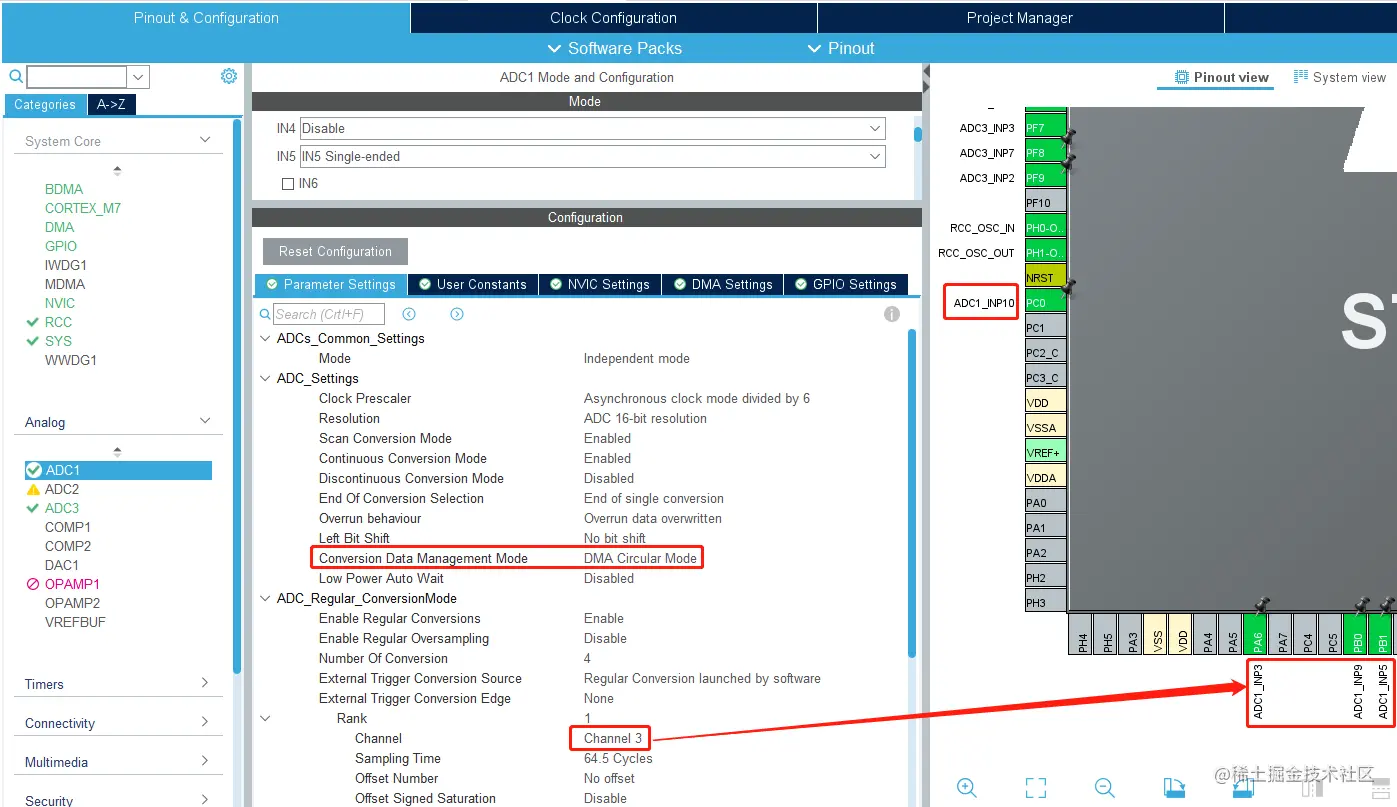Collapse the Analog category
Viewport: 1397px width, 807px height.
click(x=205, y=422)
